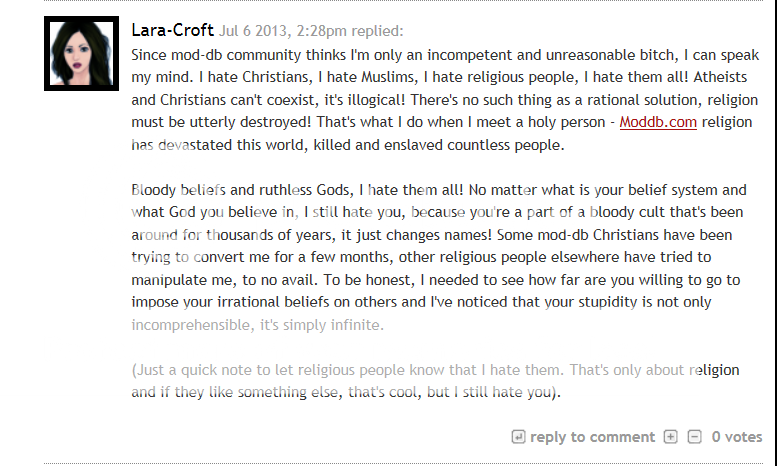Click the line starting 'around for thousands of years'
777x466 pixels.
(438, 235)
